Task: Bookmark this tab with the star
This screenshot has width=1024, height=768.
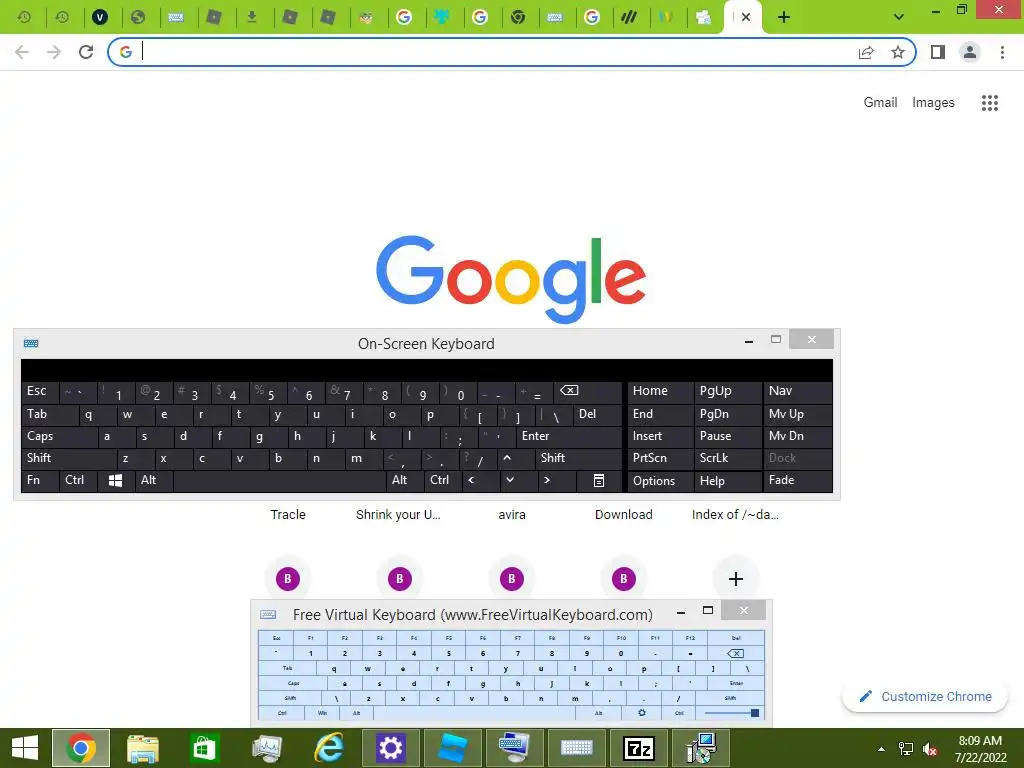Action: pyautogui.click(x=898, y=52)
